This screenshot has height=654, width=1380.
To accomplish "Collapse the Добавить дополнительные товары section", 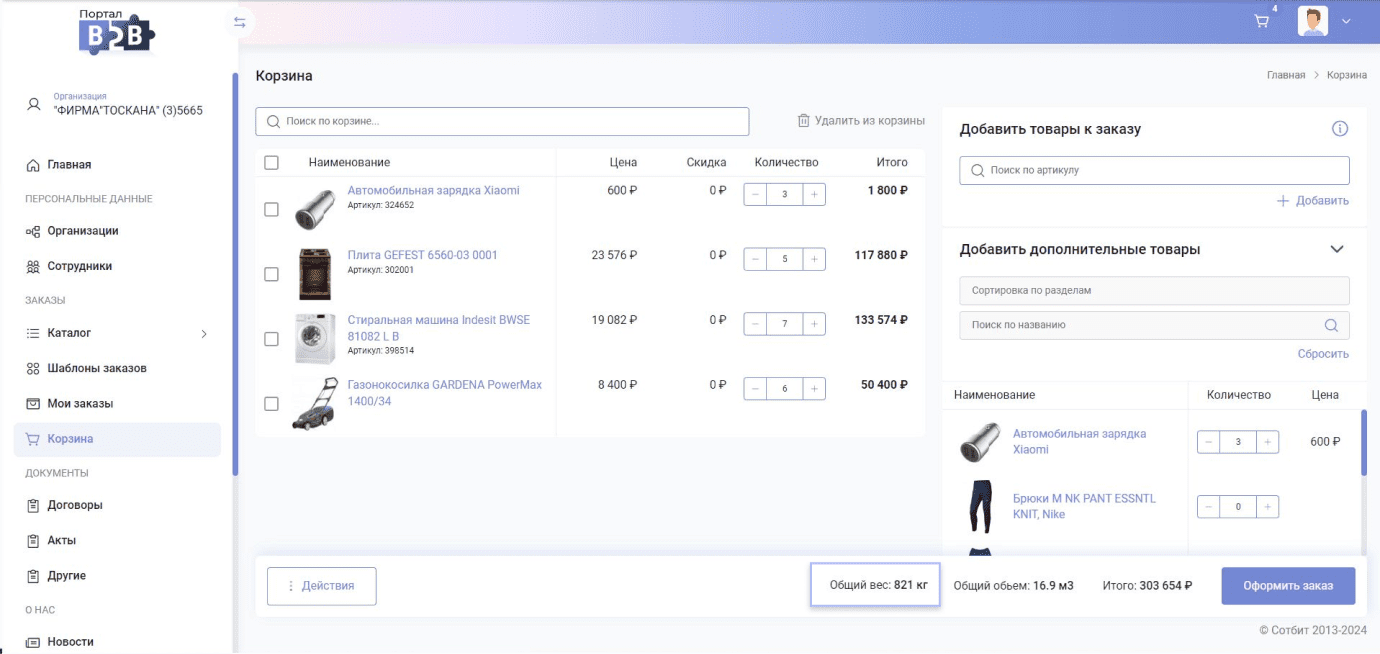I will pyautogui.click(x=1337, y=249).
